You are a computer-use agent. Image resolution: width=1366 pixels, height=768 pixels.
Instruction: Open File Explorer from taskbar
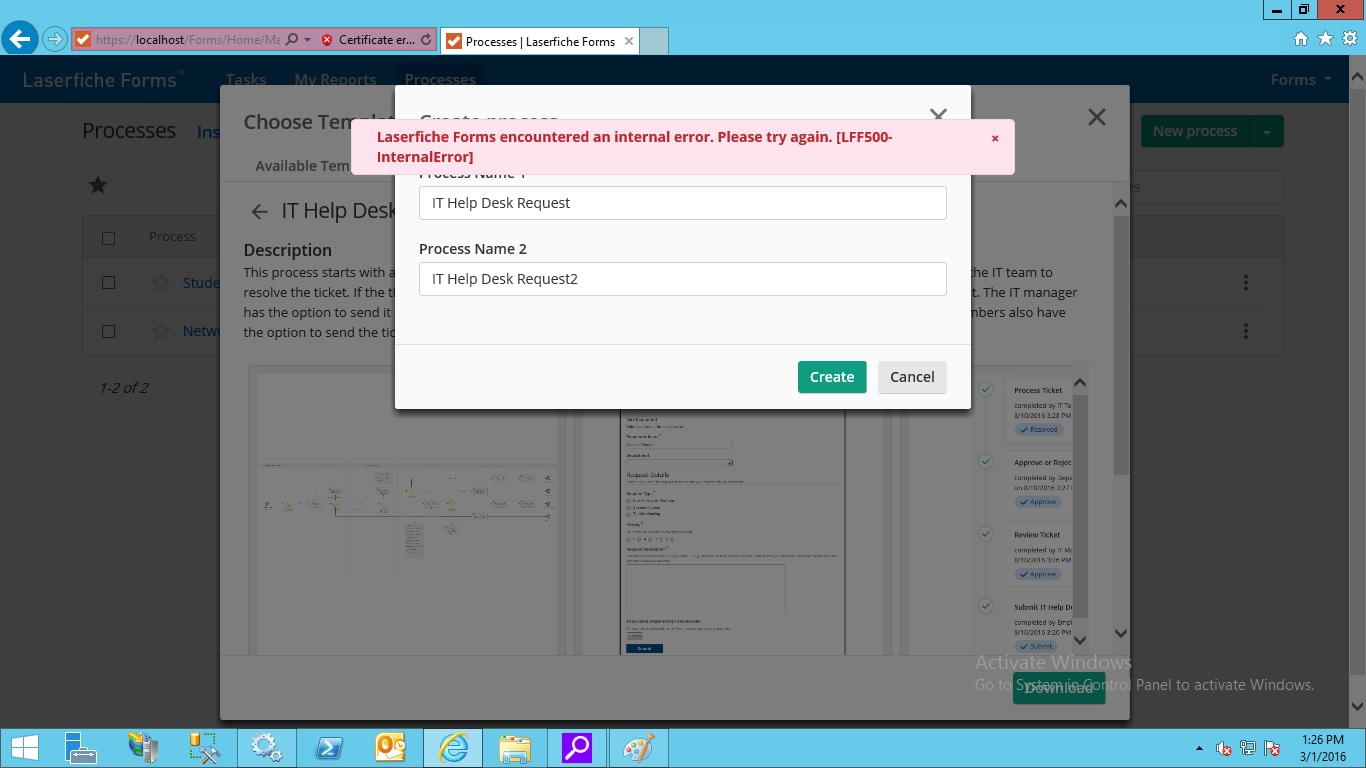click(x=515, y=748)
